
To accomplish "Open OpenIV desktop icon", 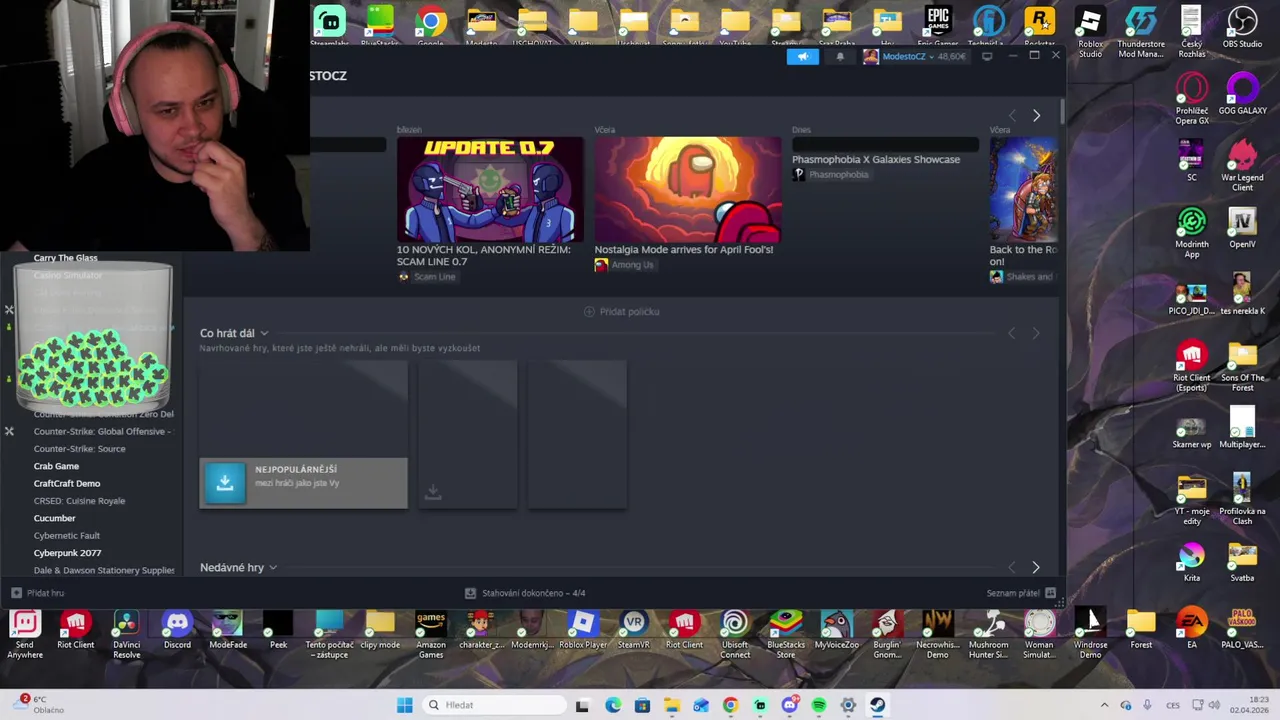I will [x=1242, y=227].
